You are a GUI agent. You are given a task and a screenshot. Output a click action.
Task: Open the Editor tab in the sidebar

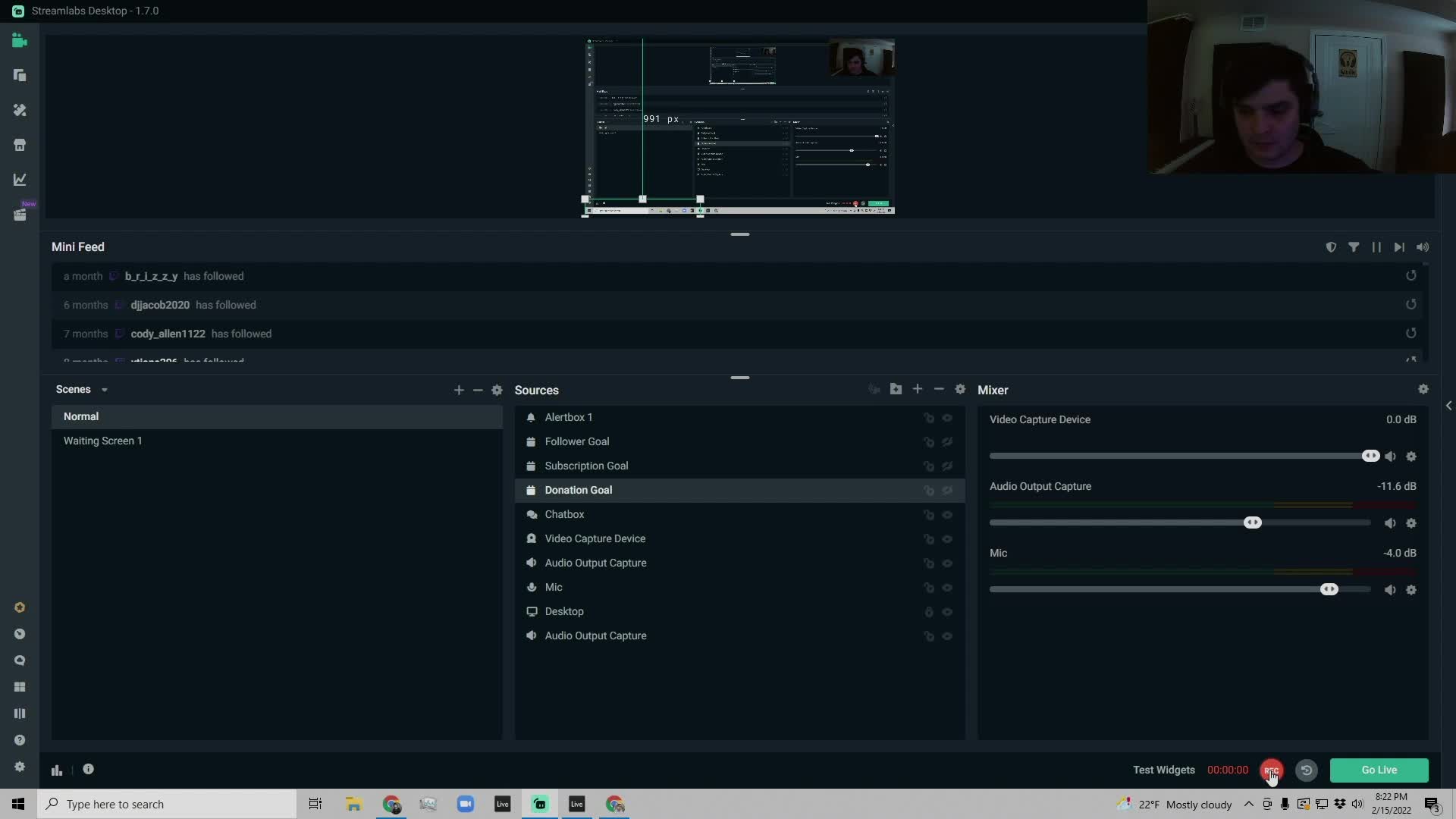click(20, 41)
